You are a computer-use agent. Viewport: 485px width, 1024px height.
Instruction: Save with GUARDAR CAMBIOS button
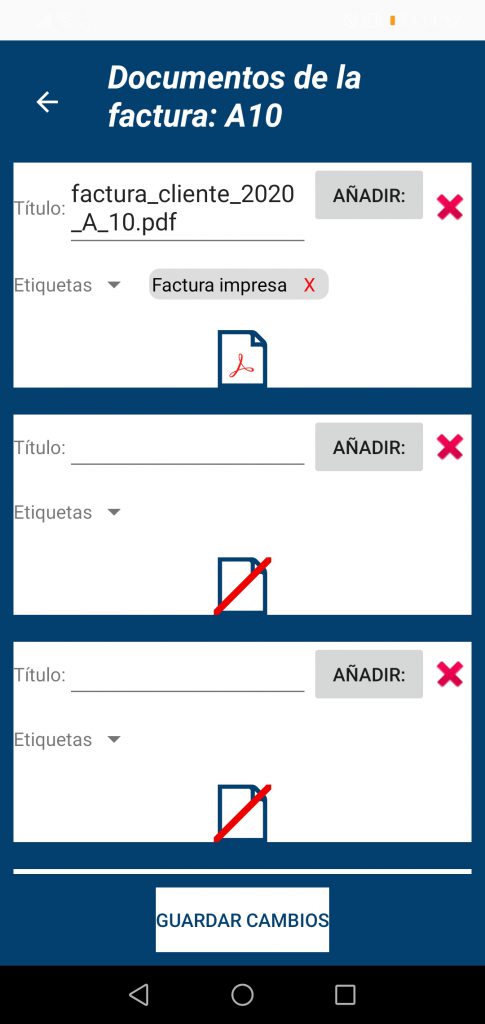point(242,920)
